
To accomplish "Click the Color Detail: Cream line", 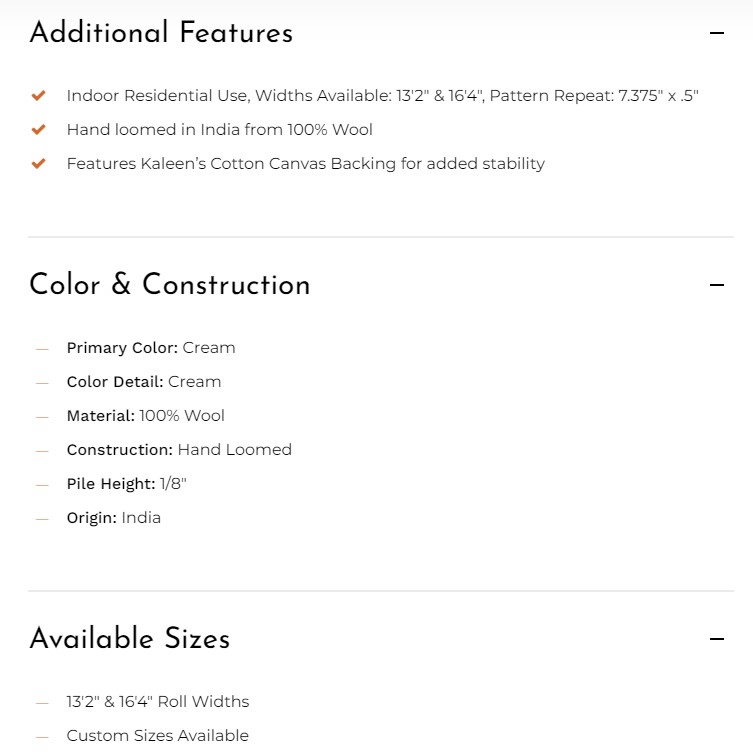I will click(x=144, y=382).
